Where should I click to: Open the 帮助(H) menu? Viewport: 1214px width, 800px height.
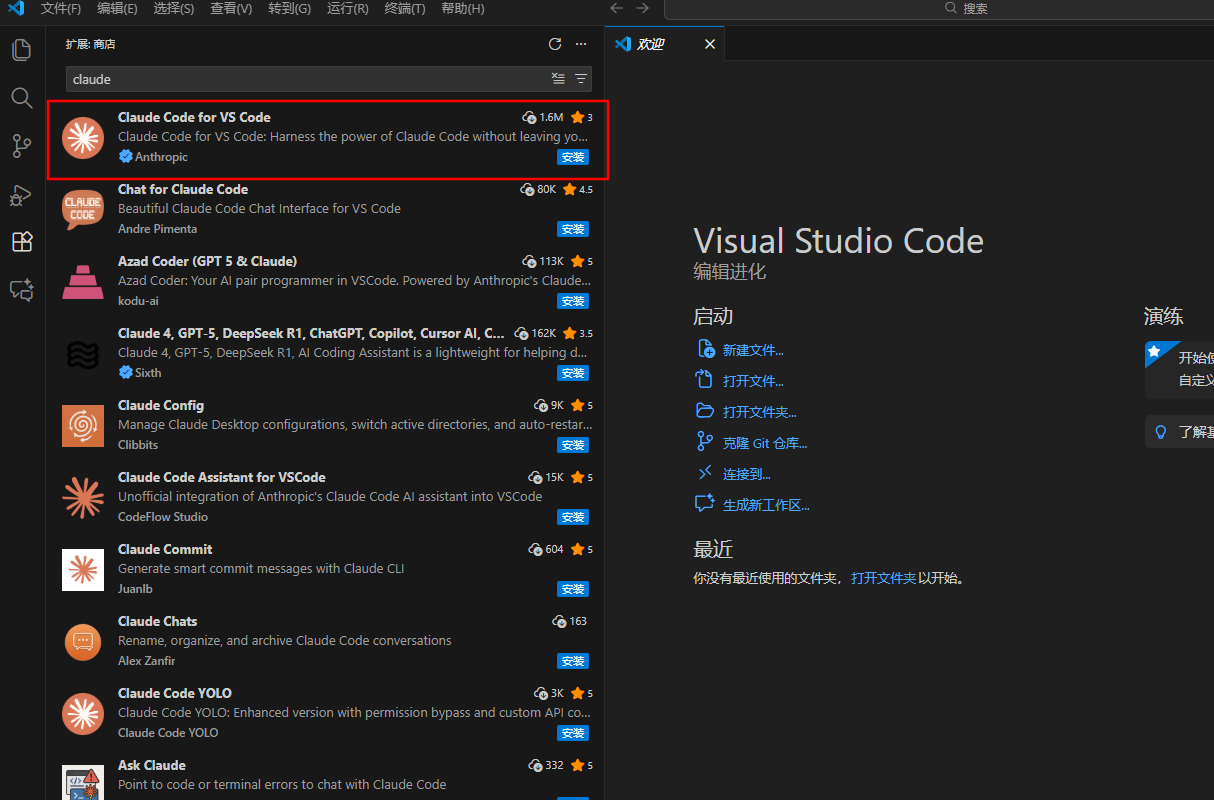point(463,8)
